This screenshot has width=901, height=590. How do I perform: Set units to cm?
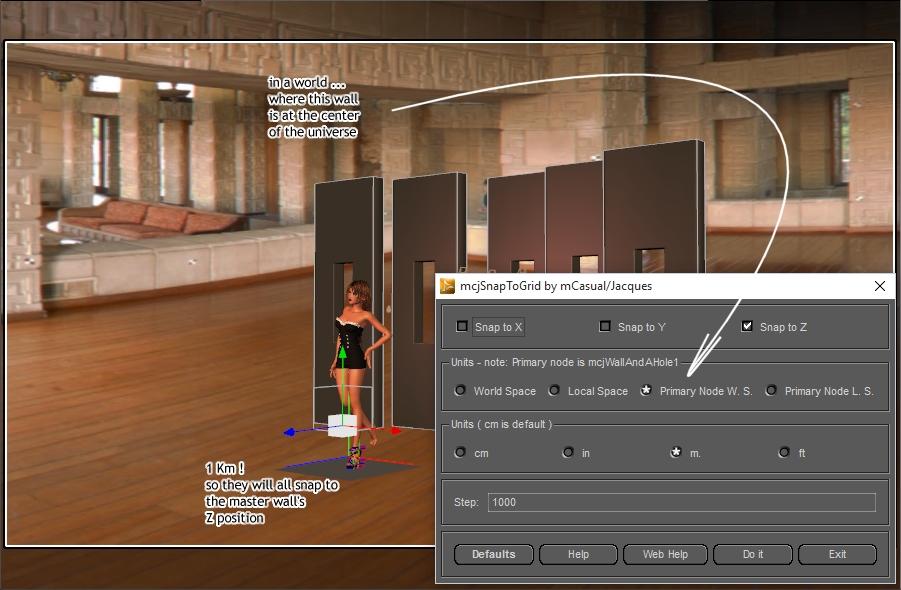point(460,452)
